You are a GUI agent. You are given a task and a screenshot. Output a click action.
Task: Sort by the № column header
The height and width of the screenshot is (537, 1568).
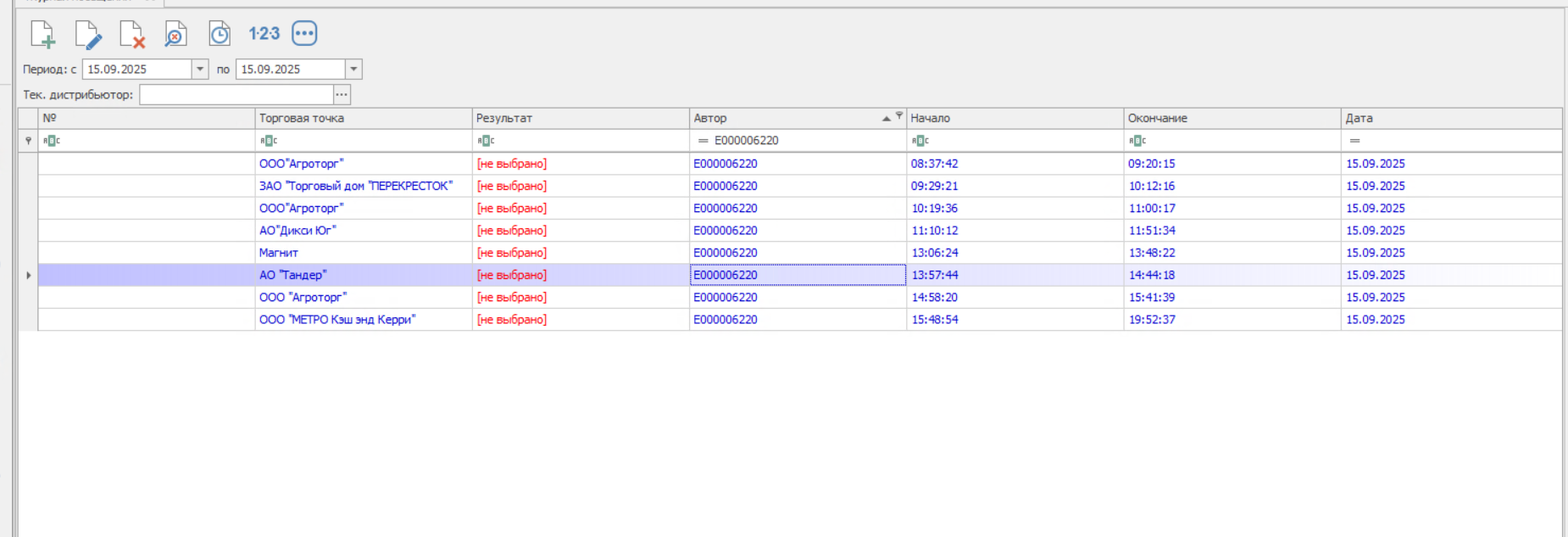pos(147,118)
